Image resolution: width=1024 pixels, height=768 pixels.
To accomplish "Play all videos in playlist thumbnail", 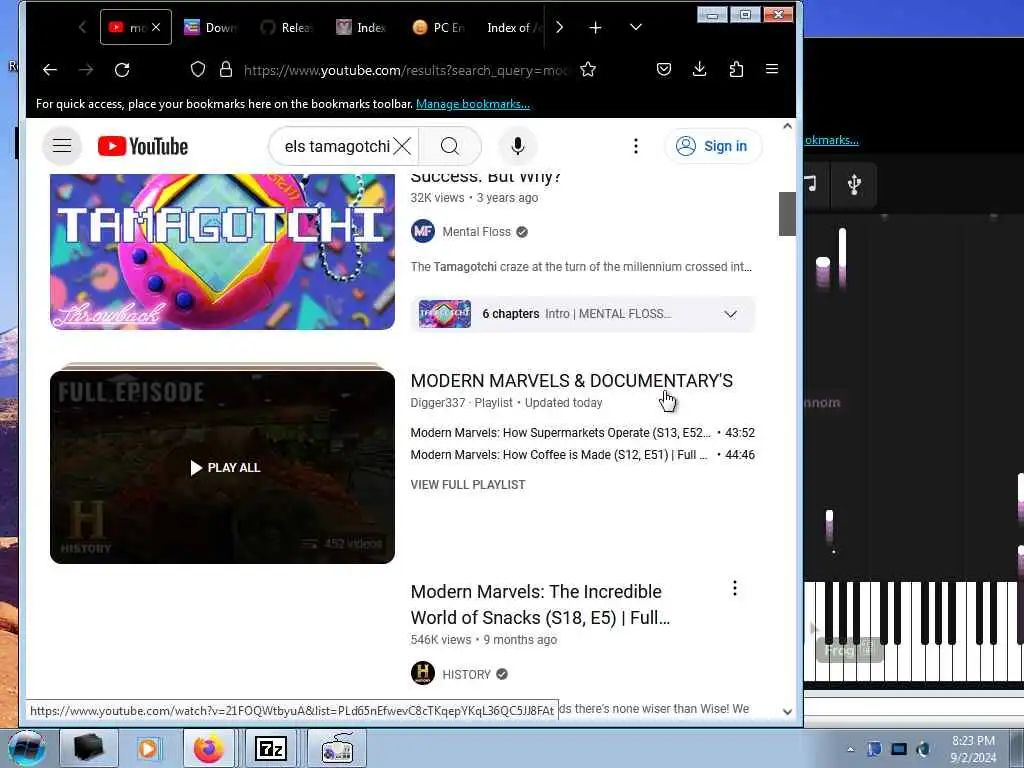I will tap(222, 467).
